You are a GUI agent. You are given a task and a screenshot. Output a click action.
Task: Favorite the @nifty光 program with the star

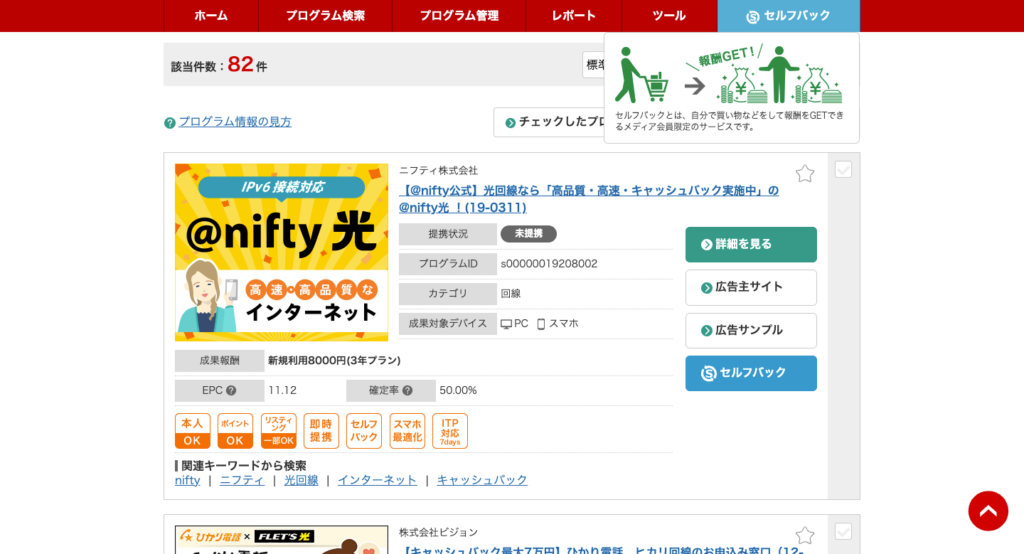click(805, 173)
